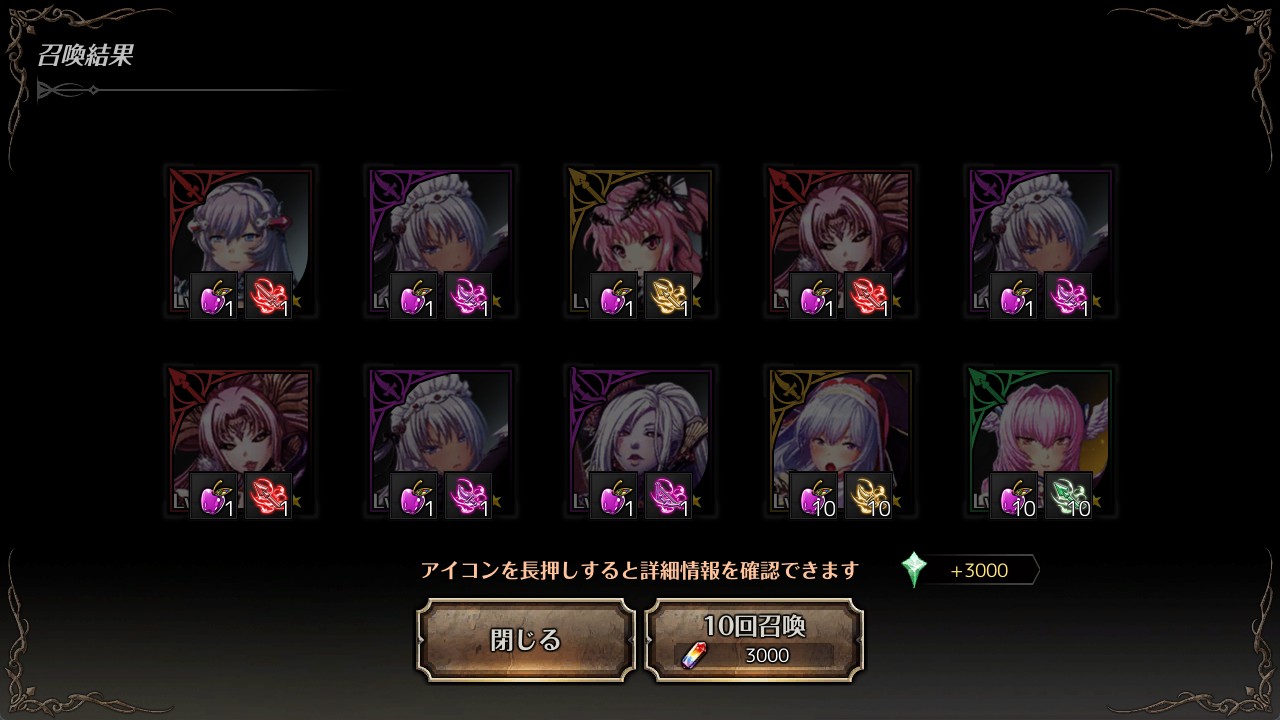Select the first red-framed character portrait in the top row
The image size is (1280, 720).
pos(240,242)
